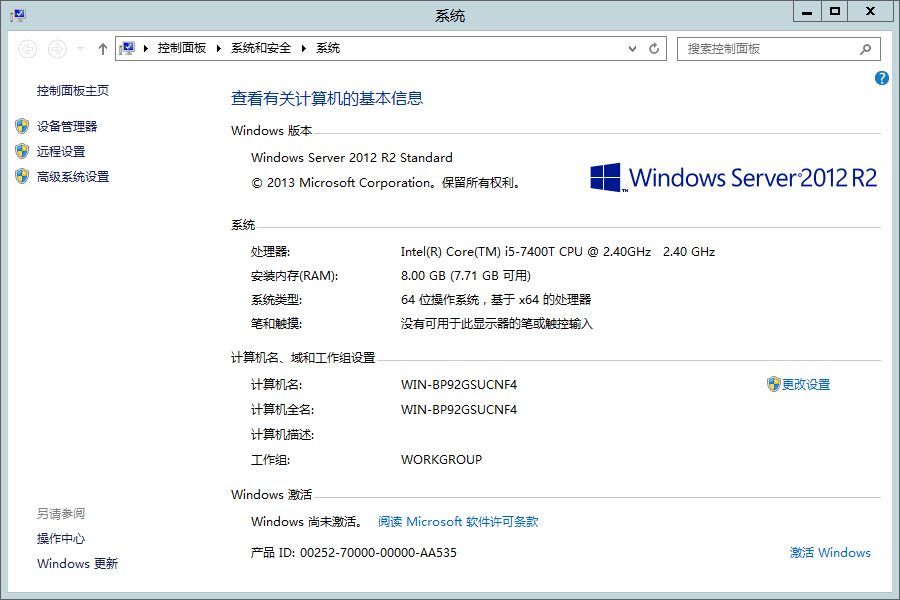Click RAM value 8.00 GB
The image size is (900, 600).
[465, 276]
